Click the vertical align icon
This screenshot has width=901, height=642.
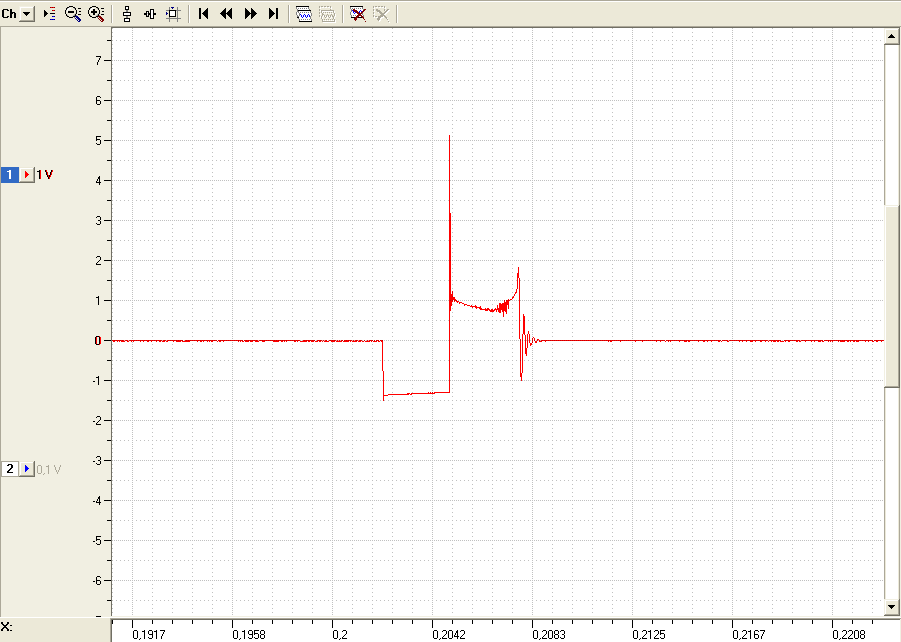pyautogui.click(x=127, y=14)
